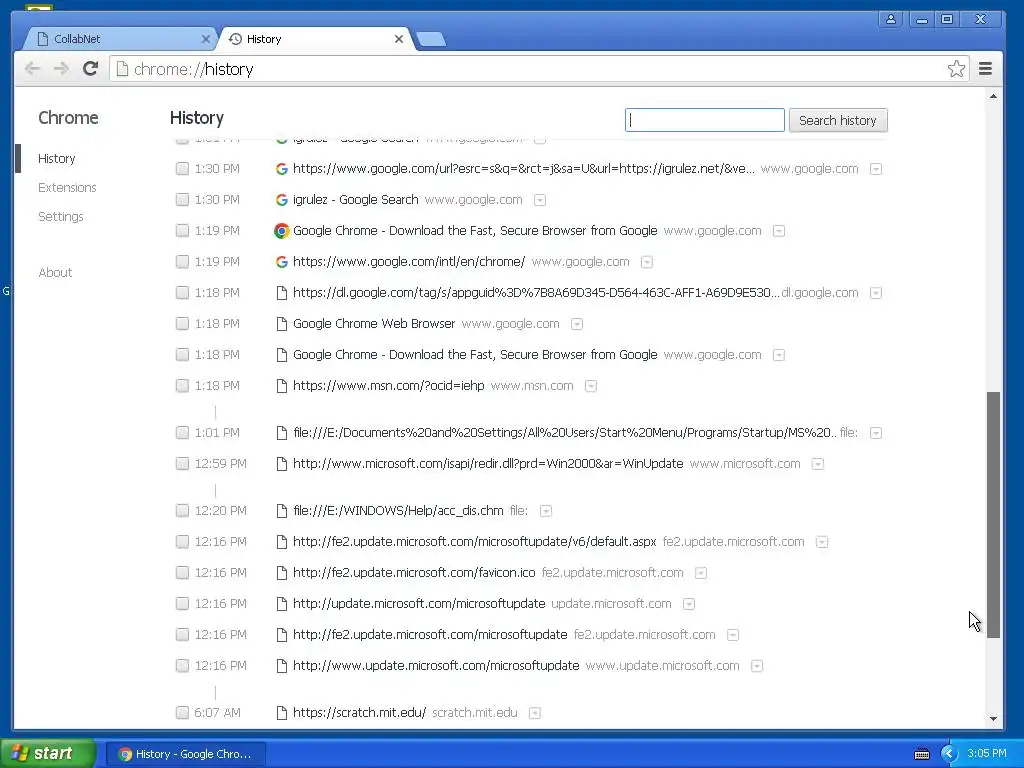Open dropdown for intl/en/chrome entry
The width and height of the screenshot is (1024, 768).
647,262
